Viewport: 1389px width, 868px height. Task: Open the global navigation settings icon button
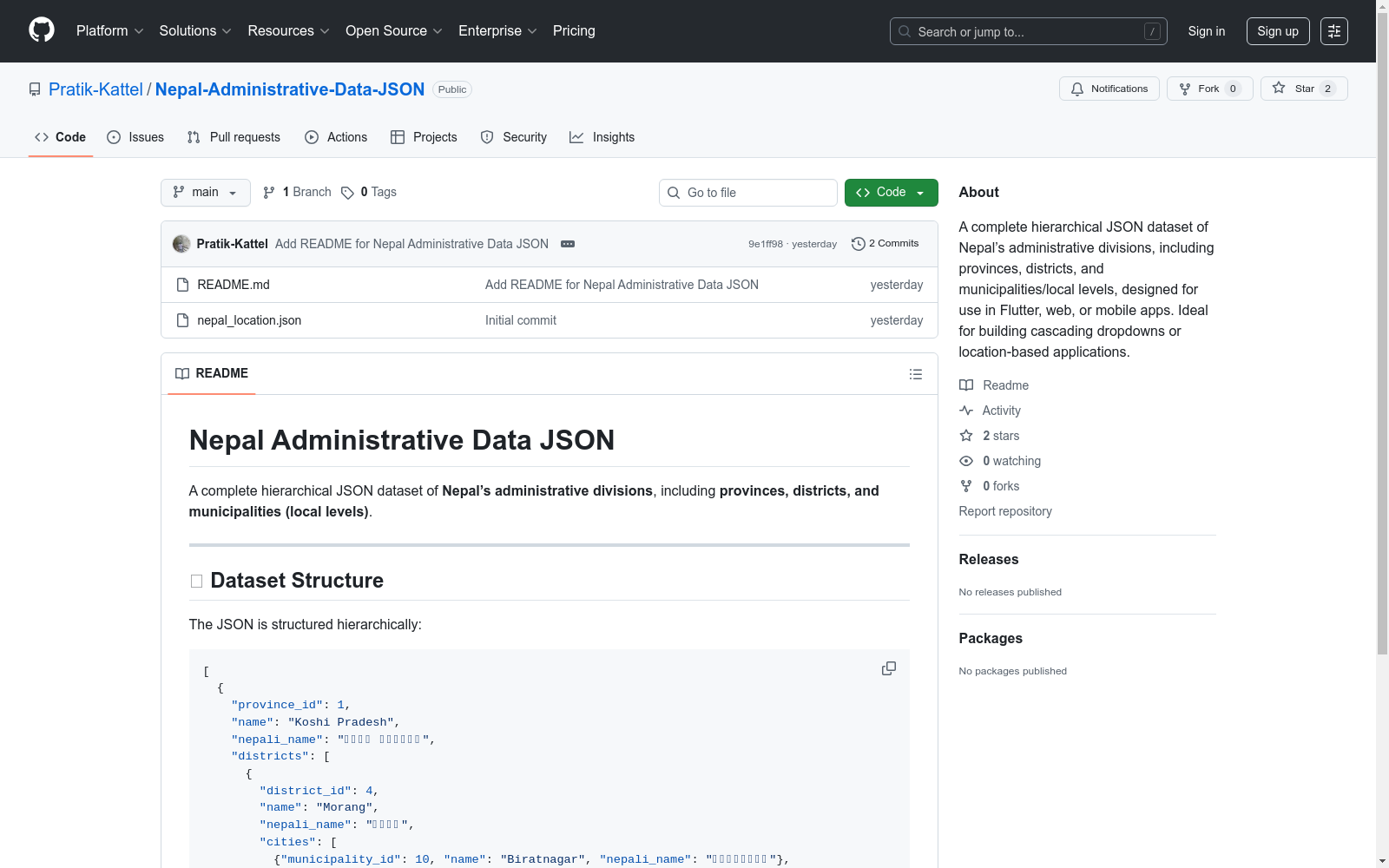1334,31
